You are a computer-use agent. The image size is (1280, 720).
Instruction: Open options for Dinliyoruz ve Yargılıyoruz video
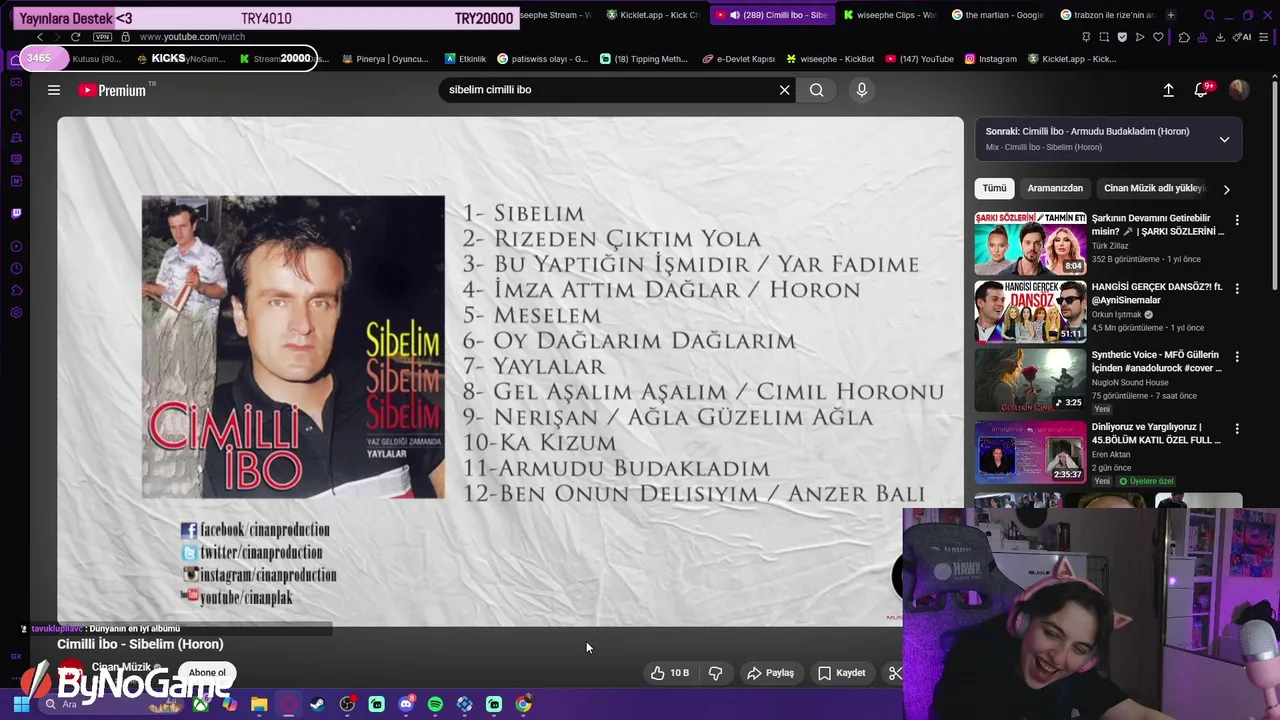pos(1237,428)
